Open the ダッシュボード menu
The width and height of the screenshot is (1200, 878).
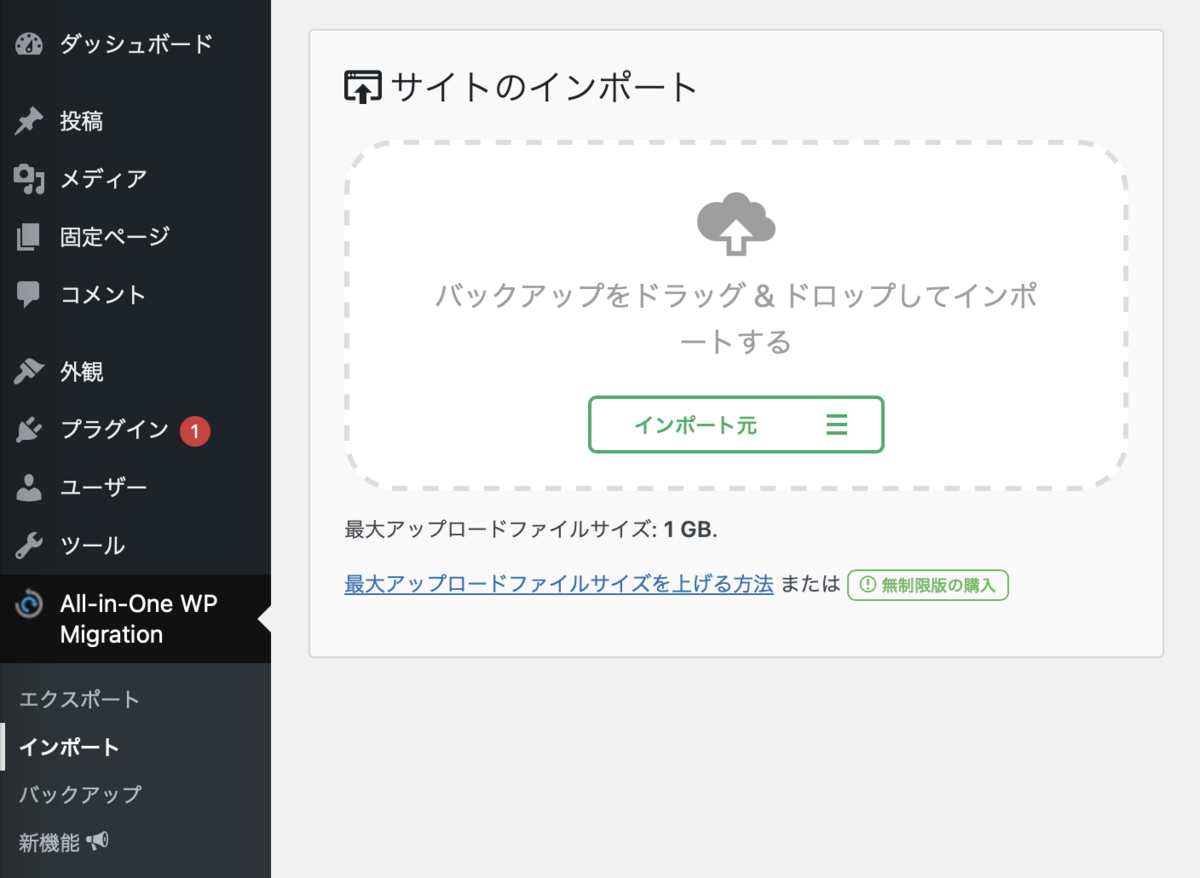pyautogui.click(x=136, y=44)
